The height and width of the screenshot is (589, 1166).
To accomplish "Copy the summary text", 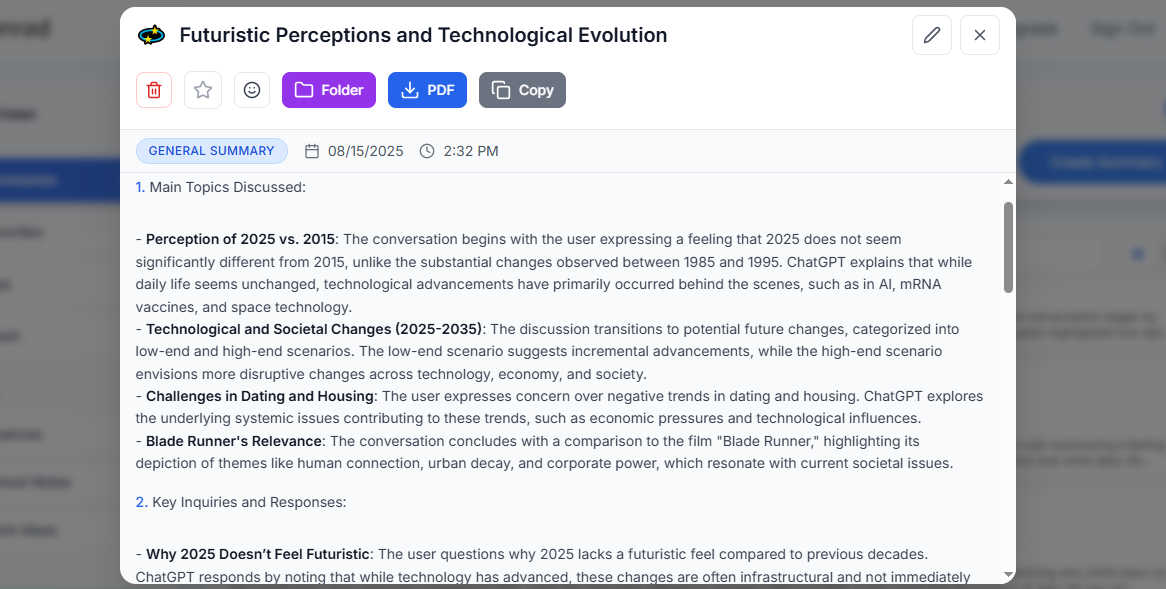I will 522,90.
